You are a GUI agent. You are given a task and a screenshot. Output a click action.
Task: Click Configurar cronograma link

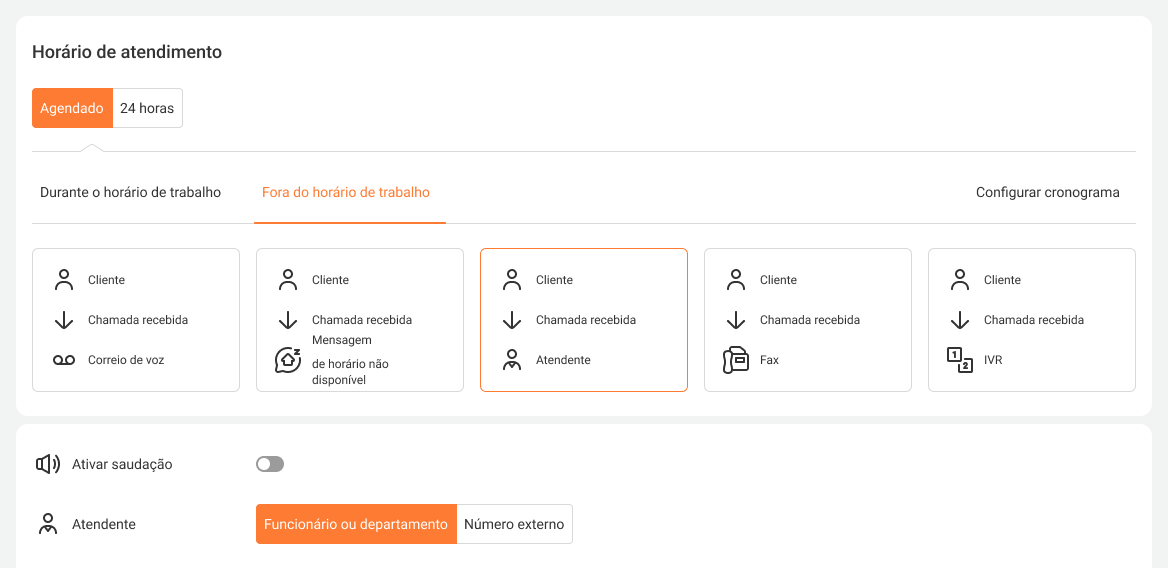[x=1047, y=192]
